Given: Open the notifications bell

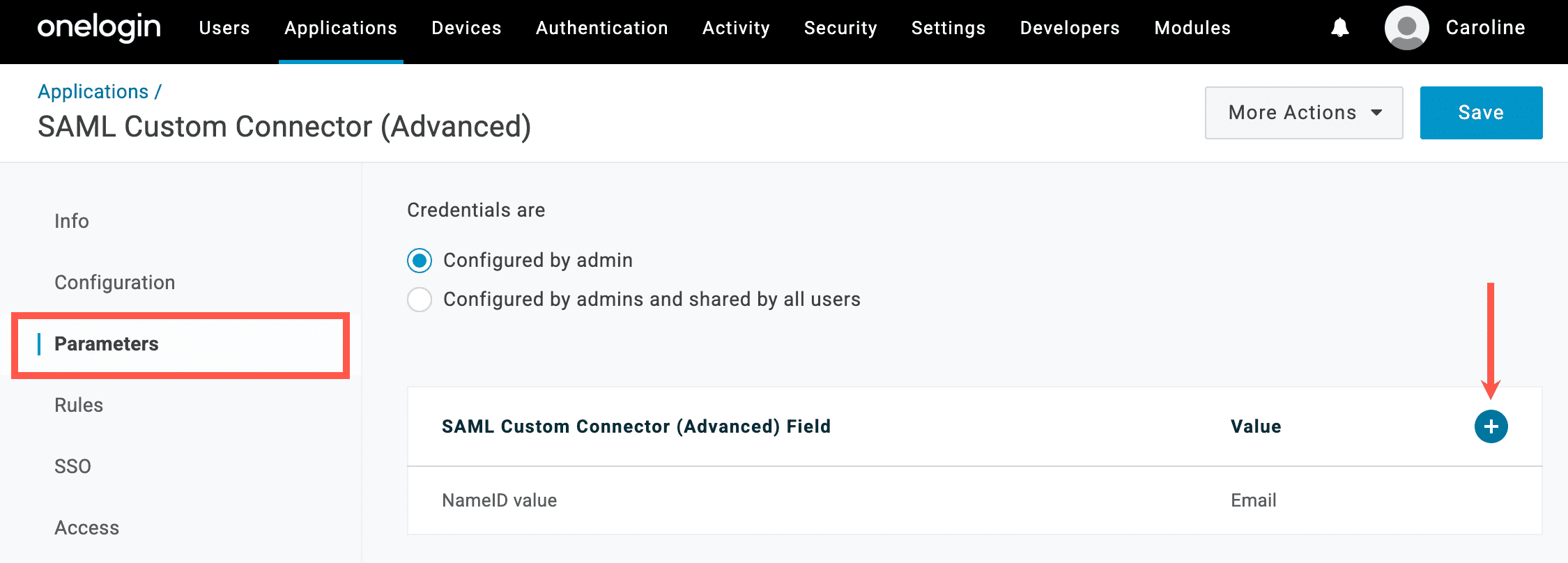Looking at the screenshot, I should click(x=1339, y=28).
